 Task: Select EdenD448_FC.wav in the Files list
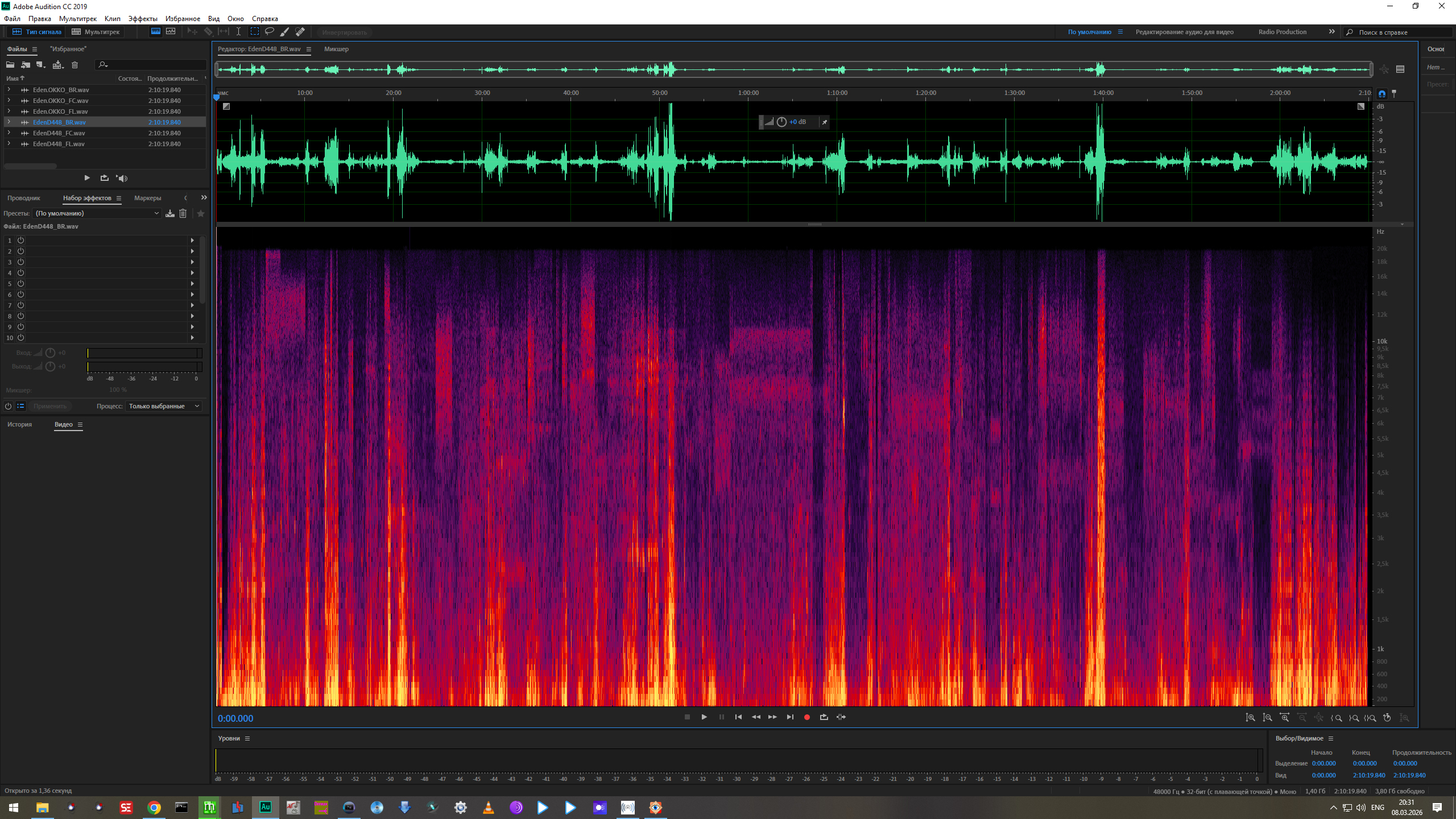click(59, 133)
